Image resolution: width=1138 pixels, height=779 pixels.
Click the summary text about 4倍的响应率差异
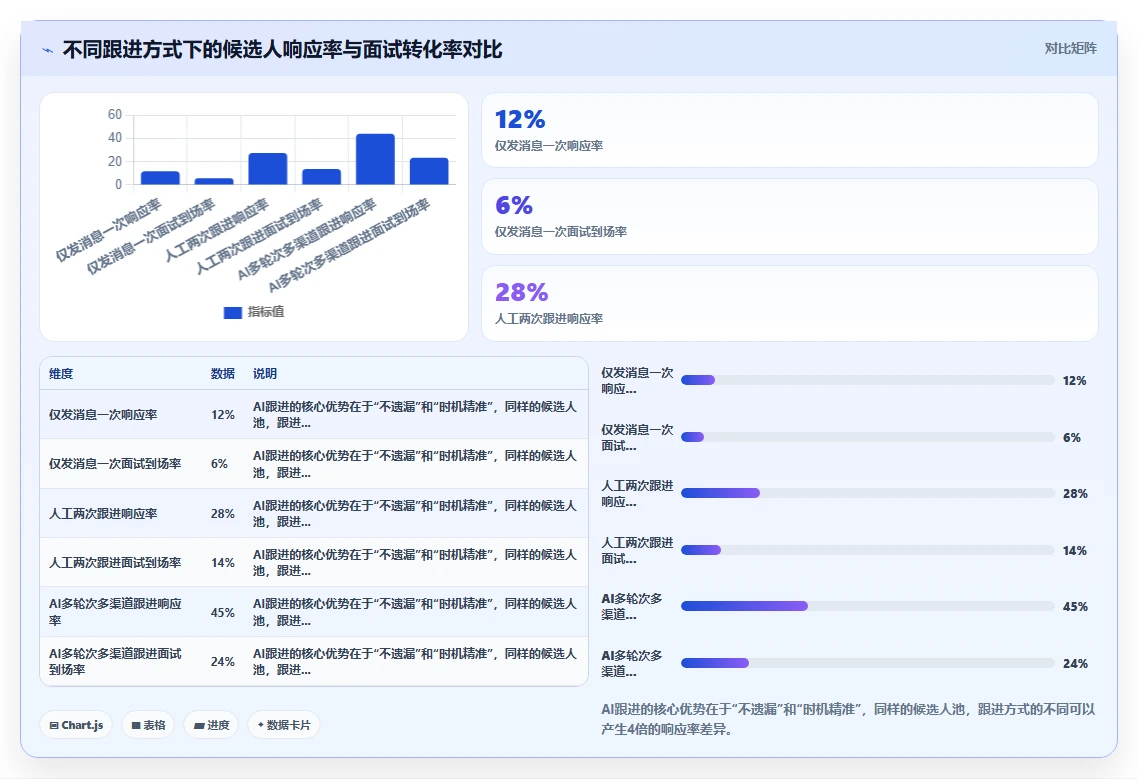pyautogui.click(x=848, y=719)
